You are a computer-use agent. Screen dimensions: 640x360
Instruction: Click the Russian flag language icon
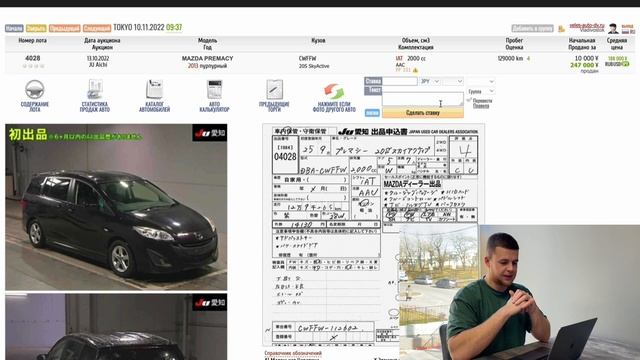[x=625, y=31]
